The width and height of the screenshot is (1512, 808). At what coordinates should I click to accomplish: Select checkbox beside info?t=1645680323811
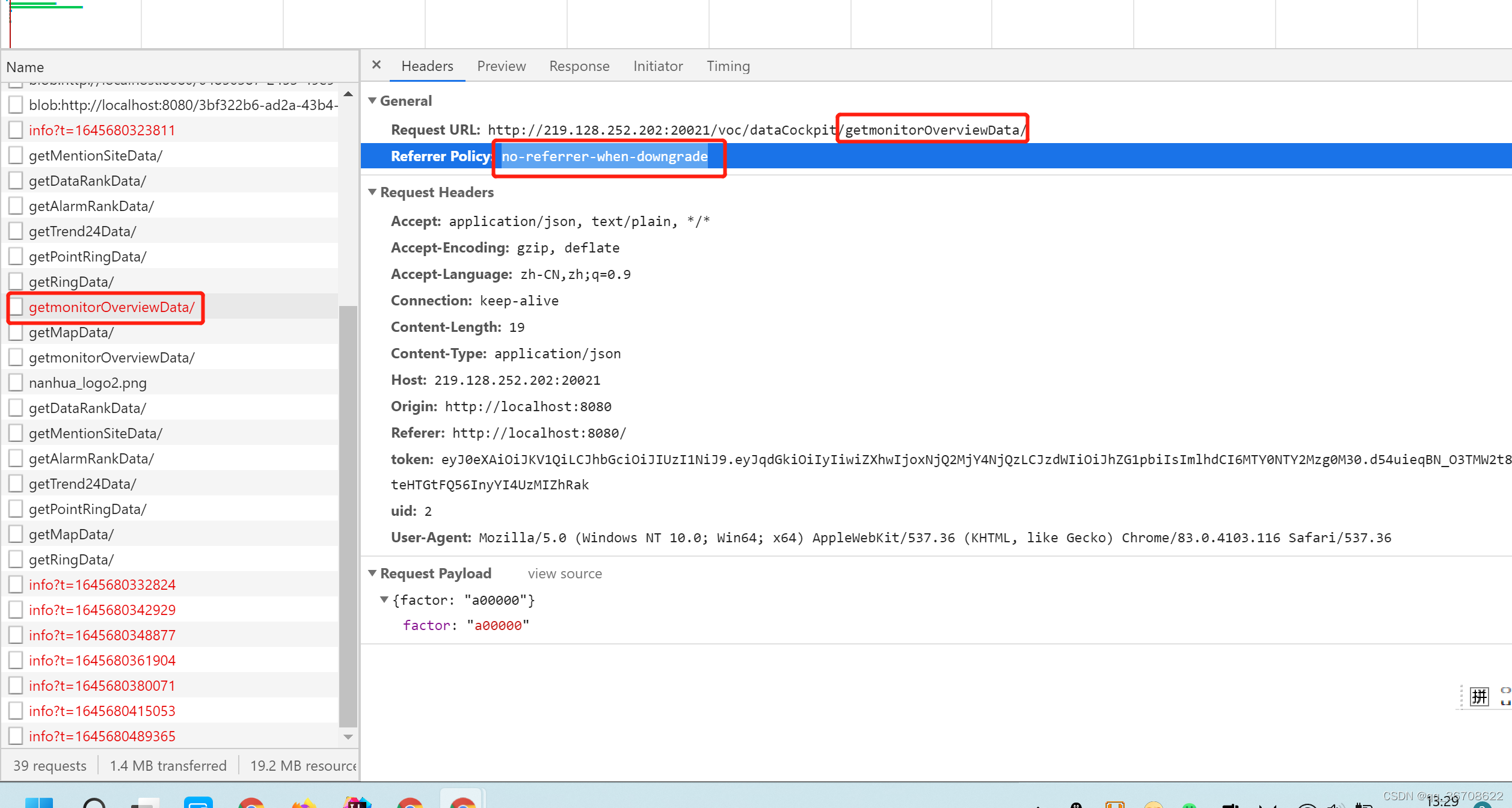click(16, 130)
